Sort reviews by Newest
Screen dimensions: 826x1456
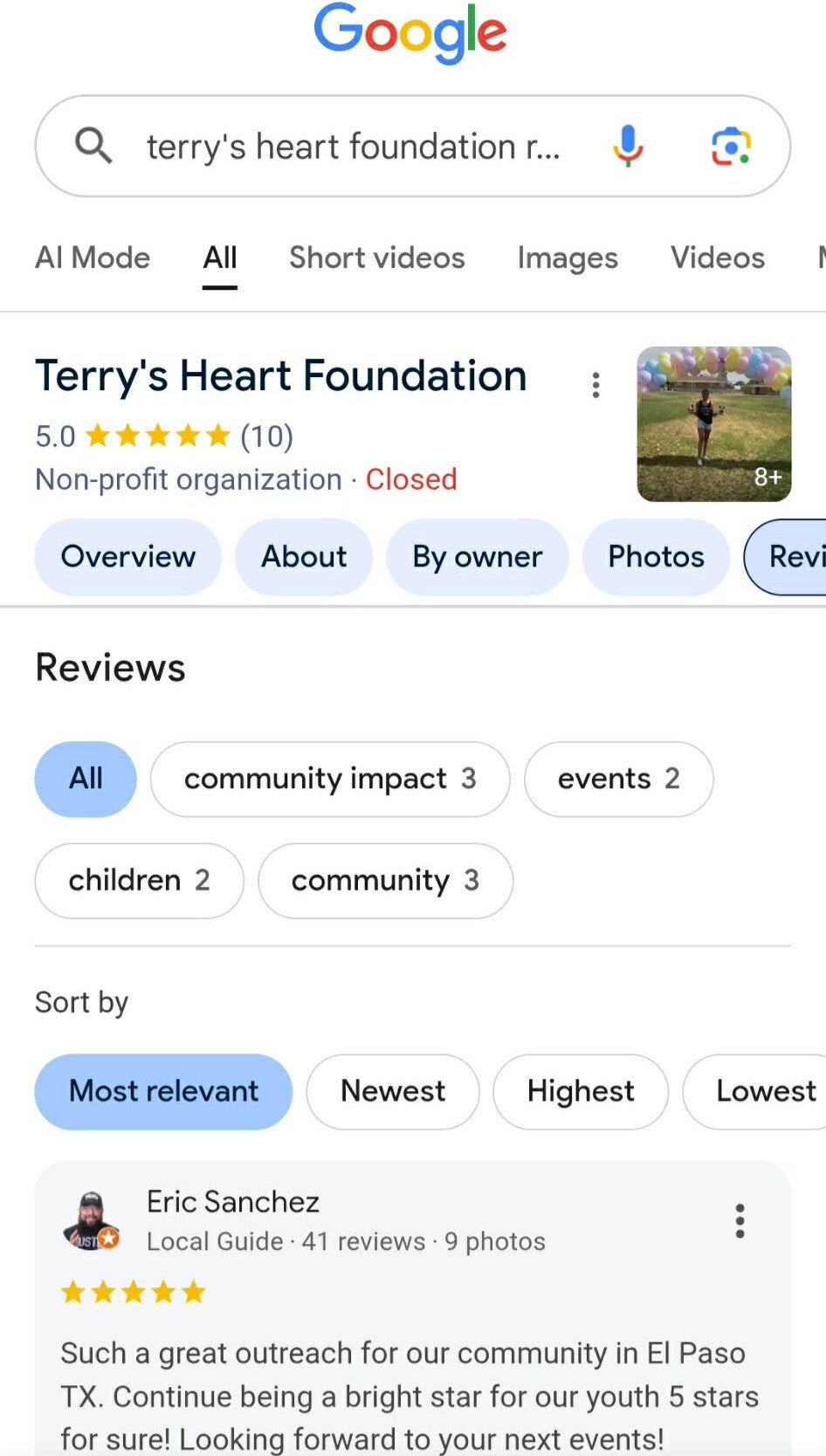pyautogui.click(x=392, y=1091)
